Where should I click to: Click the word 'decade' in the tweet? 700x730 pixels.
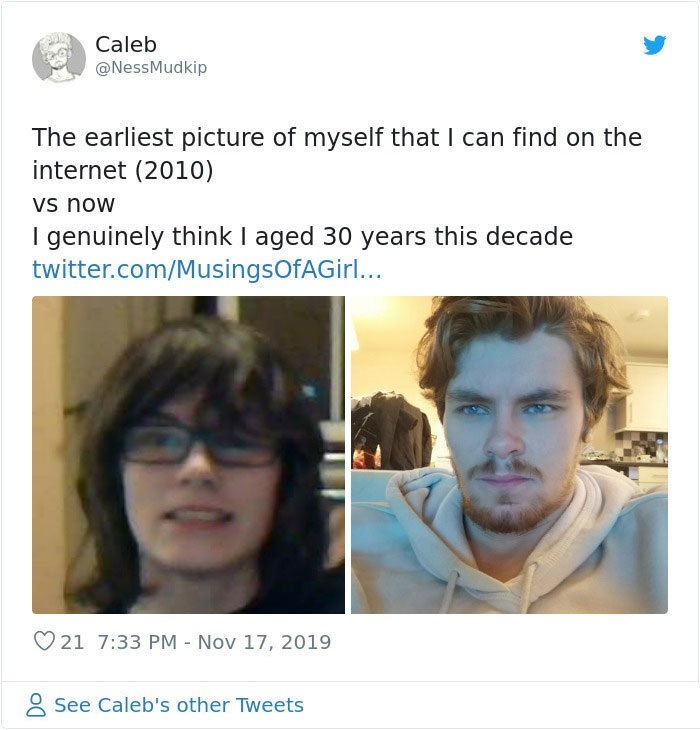pos(529,236)
